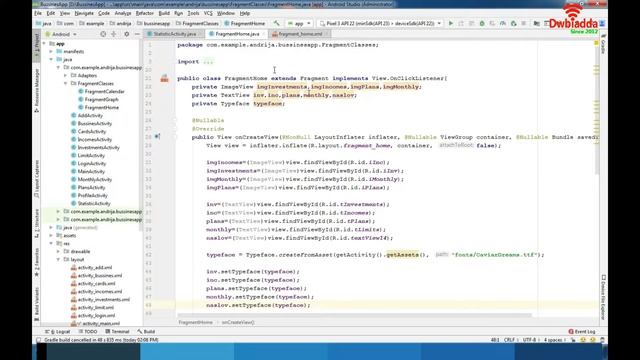
Task: Open Build Variants side tab
Action: [36, 304]
